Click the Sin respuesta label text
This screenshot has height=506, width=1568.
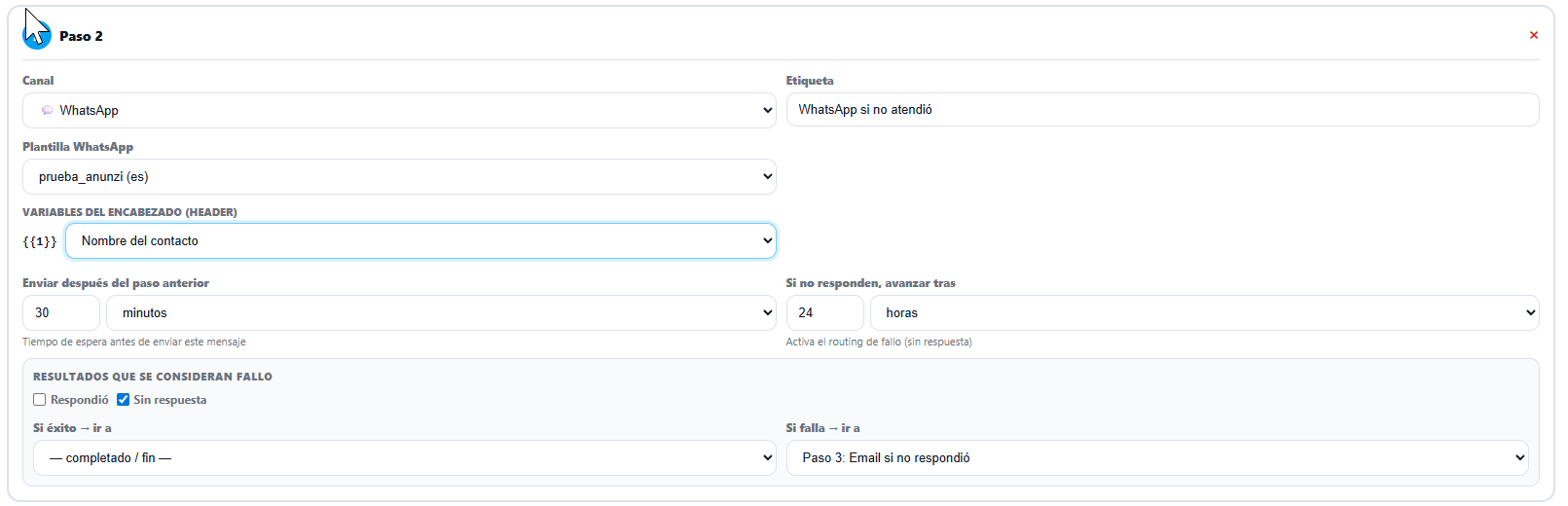point(170,400)
